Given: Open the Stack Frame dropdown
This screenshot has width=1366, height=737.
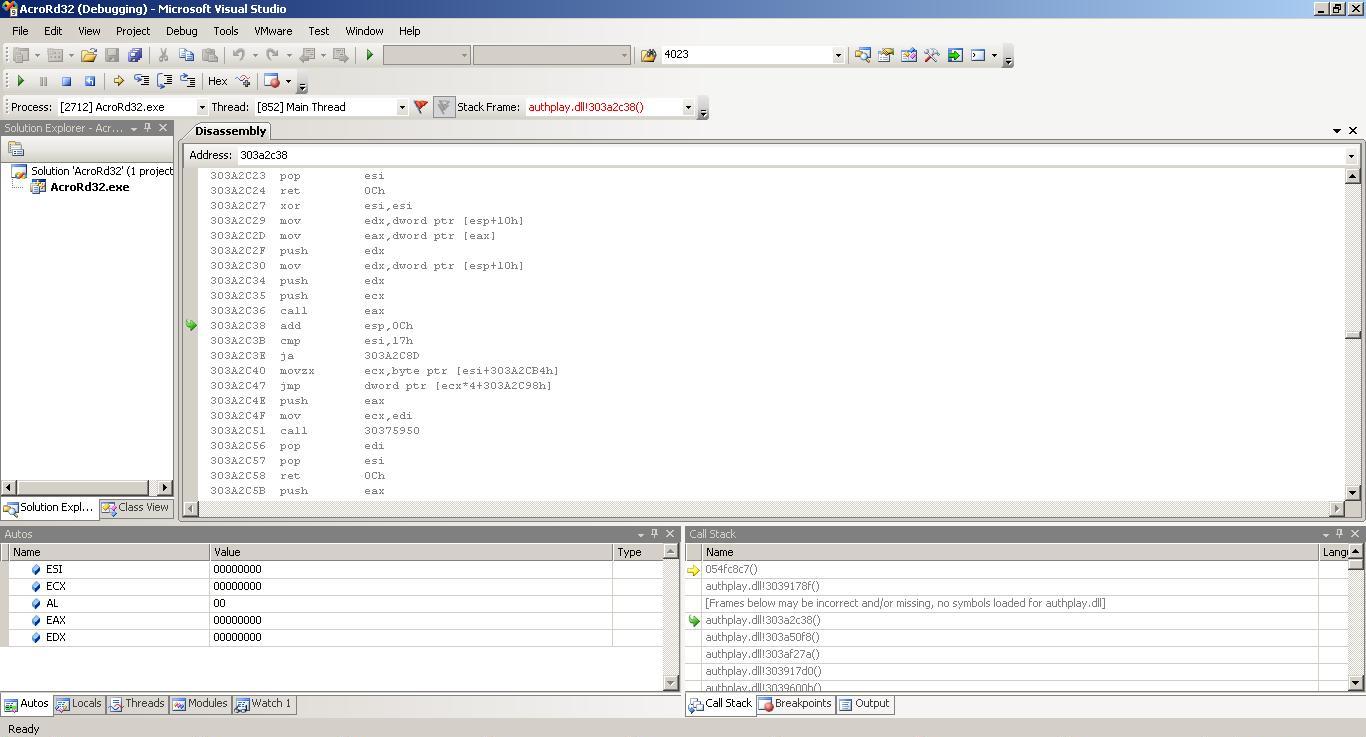Looking at the screenshot, I should 688,107.
